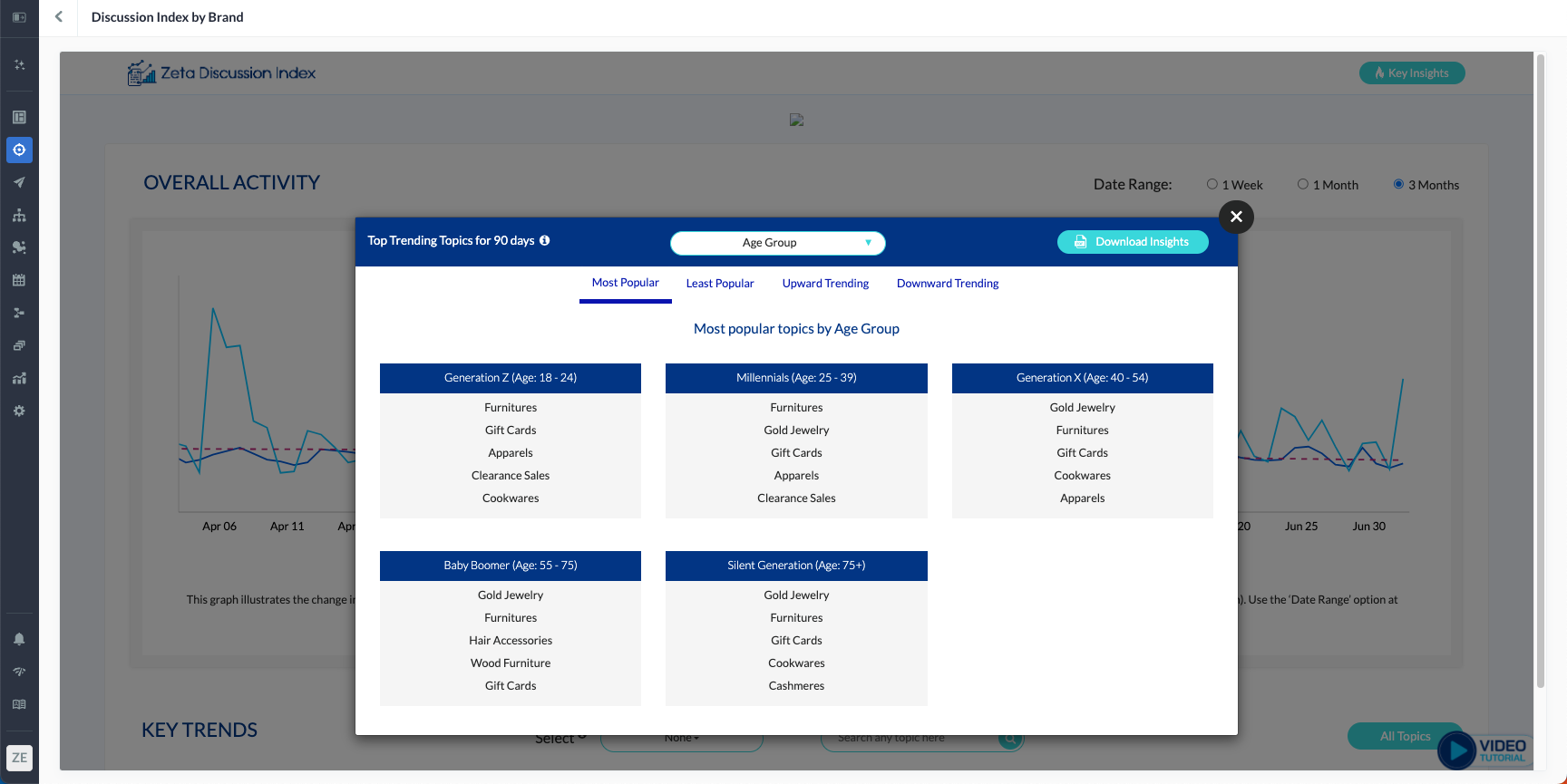Viewport: 1567px width, 784px height.
Task: Choose the 1 Month radio option
Action: tap(1302, 184)
